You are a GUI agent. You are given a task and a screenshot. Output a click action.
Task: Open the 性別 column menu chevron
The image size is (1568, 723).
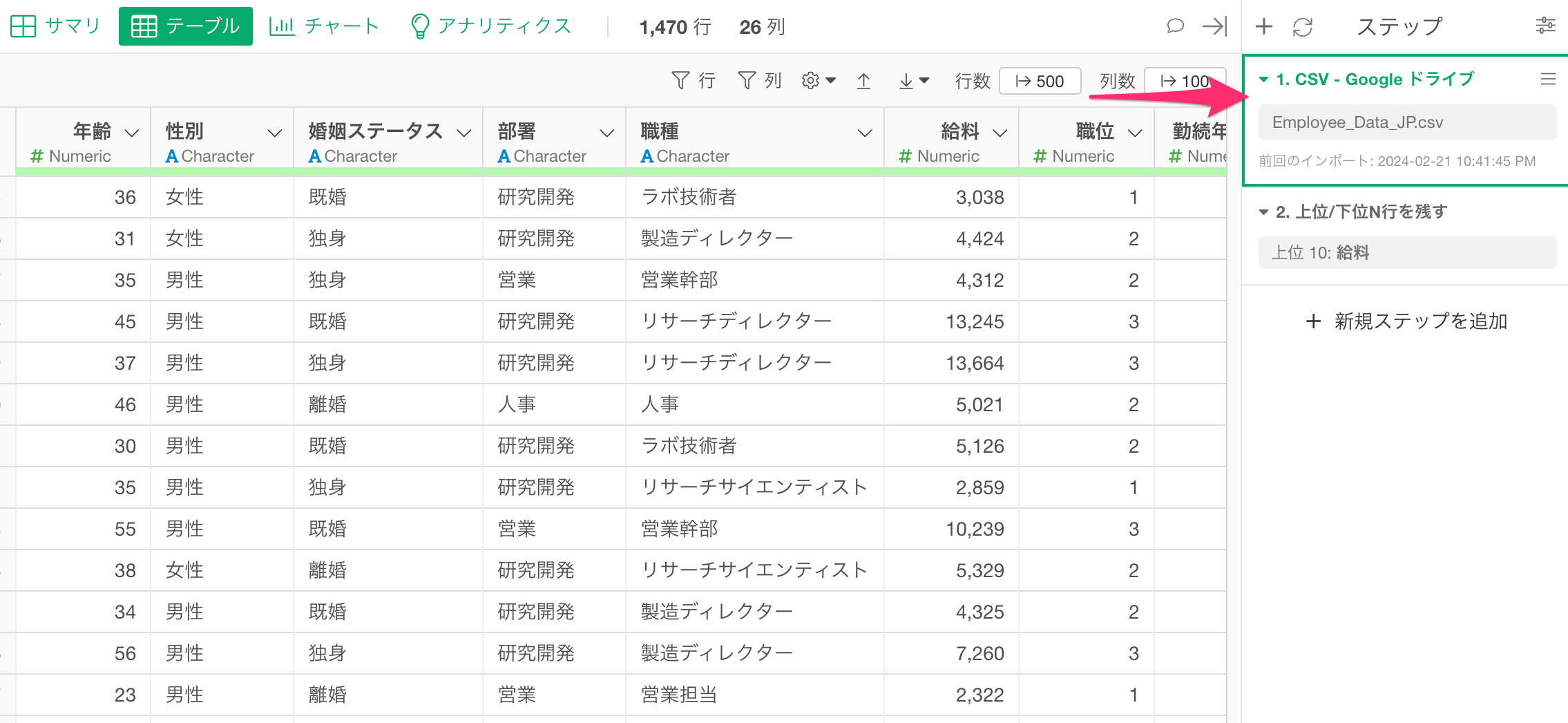(274, 132)
